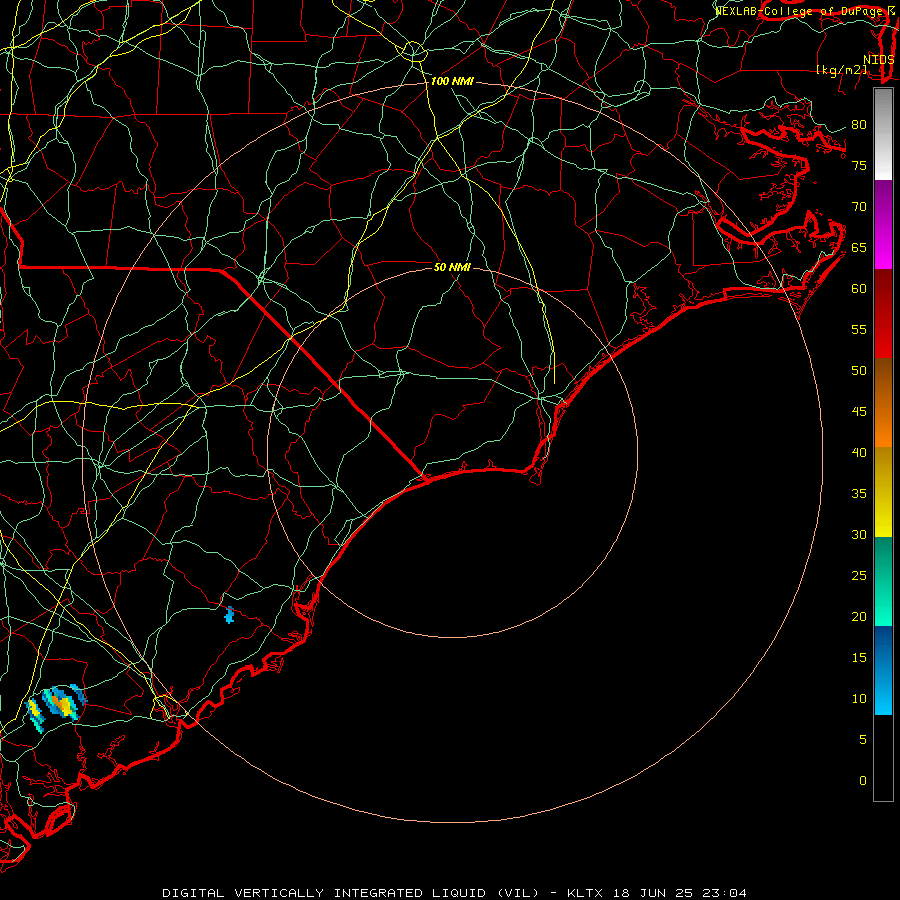Screen dimensions: 900x900
Task: Click the [kg/m2] units label
Action: point(842,70)
